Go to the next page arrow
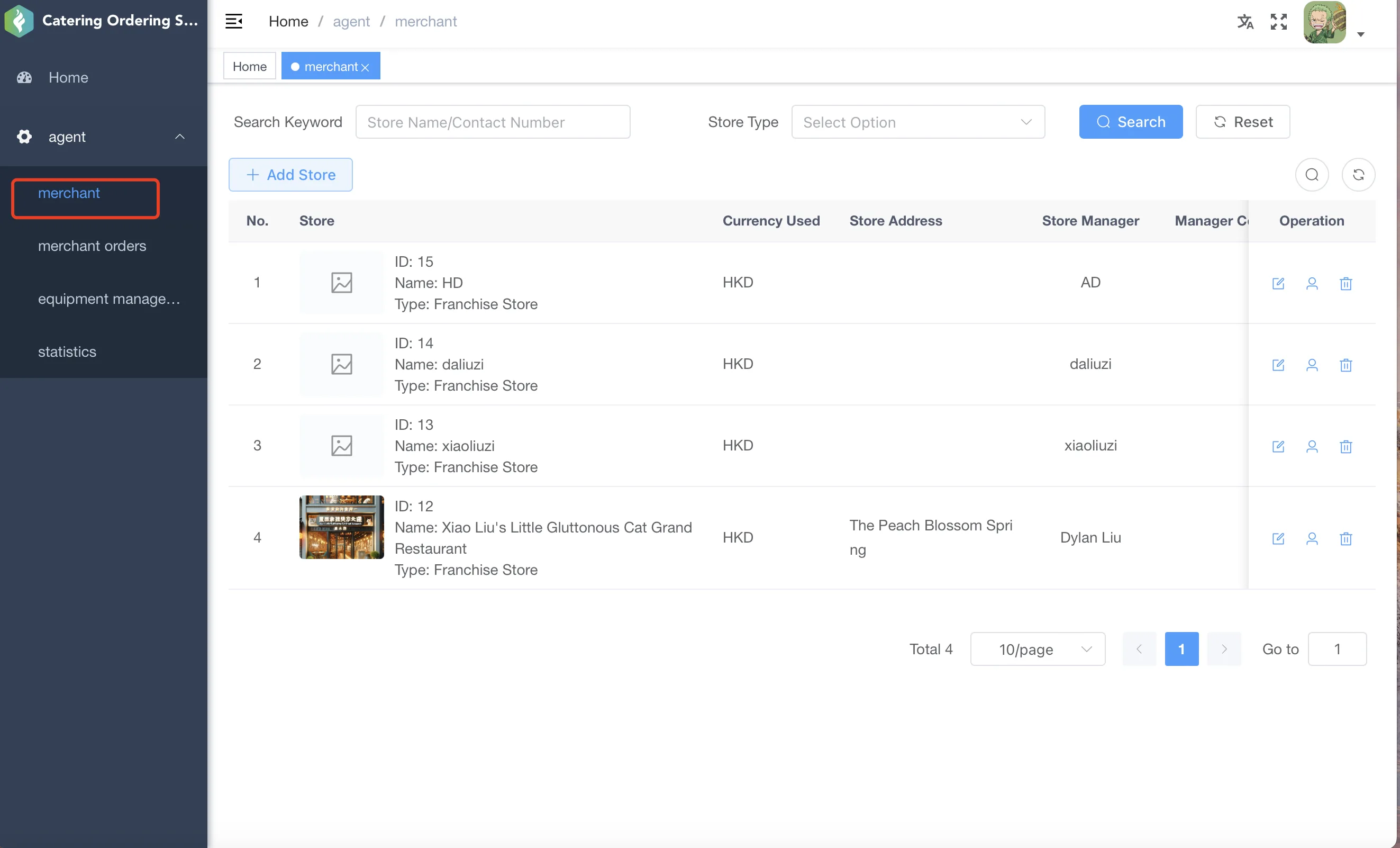This screenshot has width=1400, height=848. click(x=1224, y=648)
